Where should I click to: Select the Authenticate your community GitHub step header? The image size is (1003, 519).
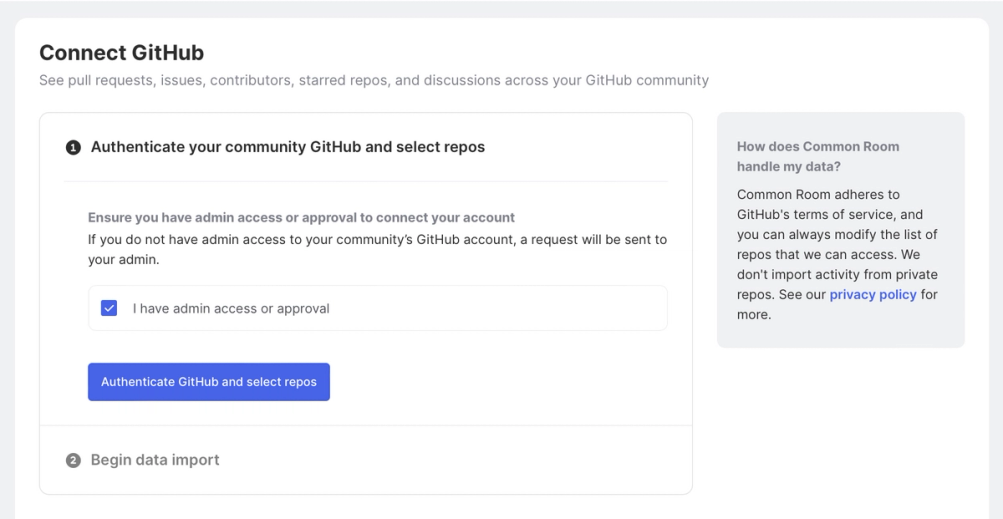point(288,147)
